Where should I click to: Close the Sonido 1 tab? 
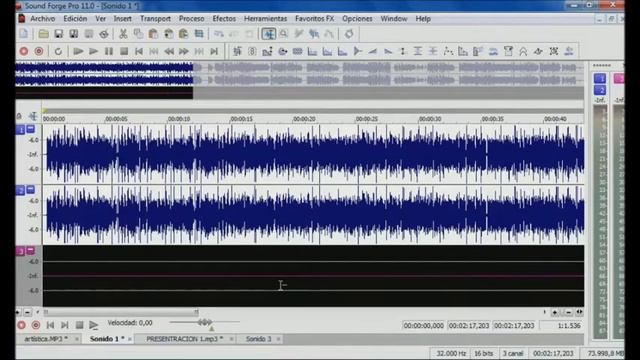(x=130, y=339)
